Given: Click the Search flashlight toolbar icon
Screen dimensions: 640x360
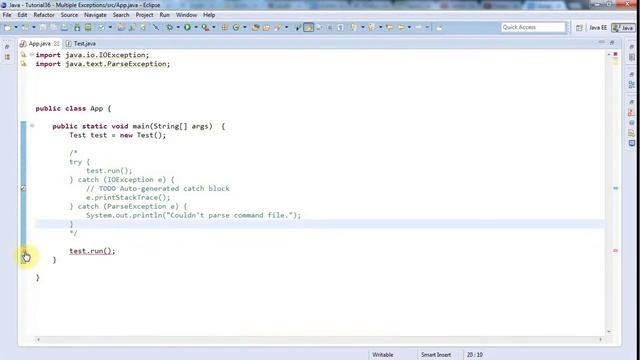Looking at the screenshot, I should point(278,27).
